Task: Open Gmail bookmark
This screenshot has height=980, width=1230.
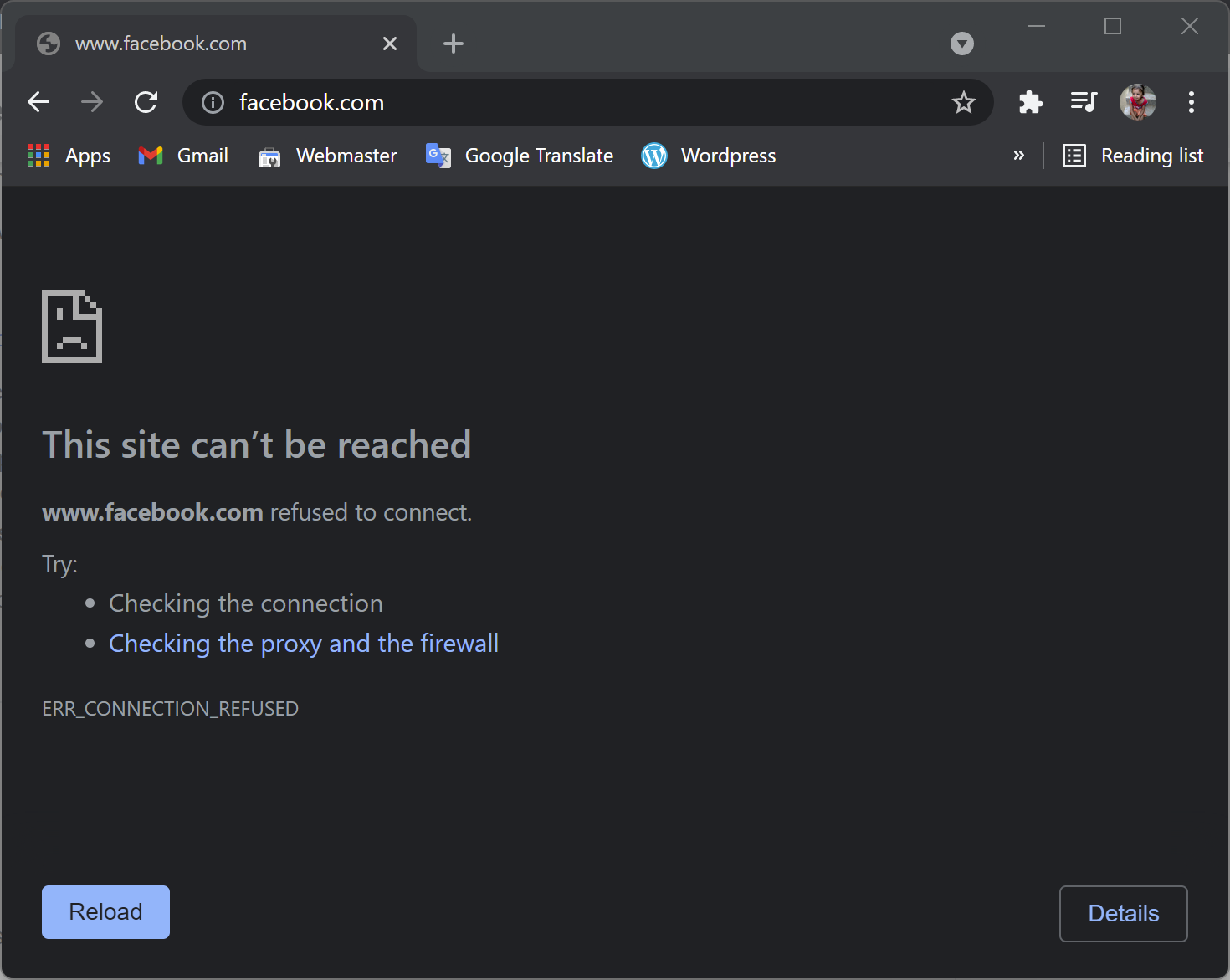Action: pyautogui.click(x=183, y=156)
